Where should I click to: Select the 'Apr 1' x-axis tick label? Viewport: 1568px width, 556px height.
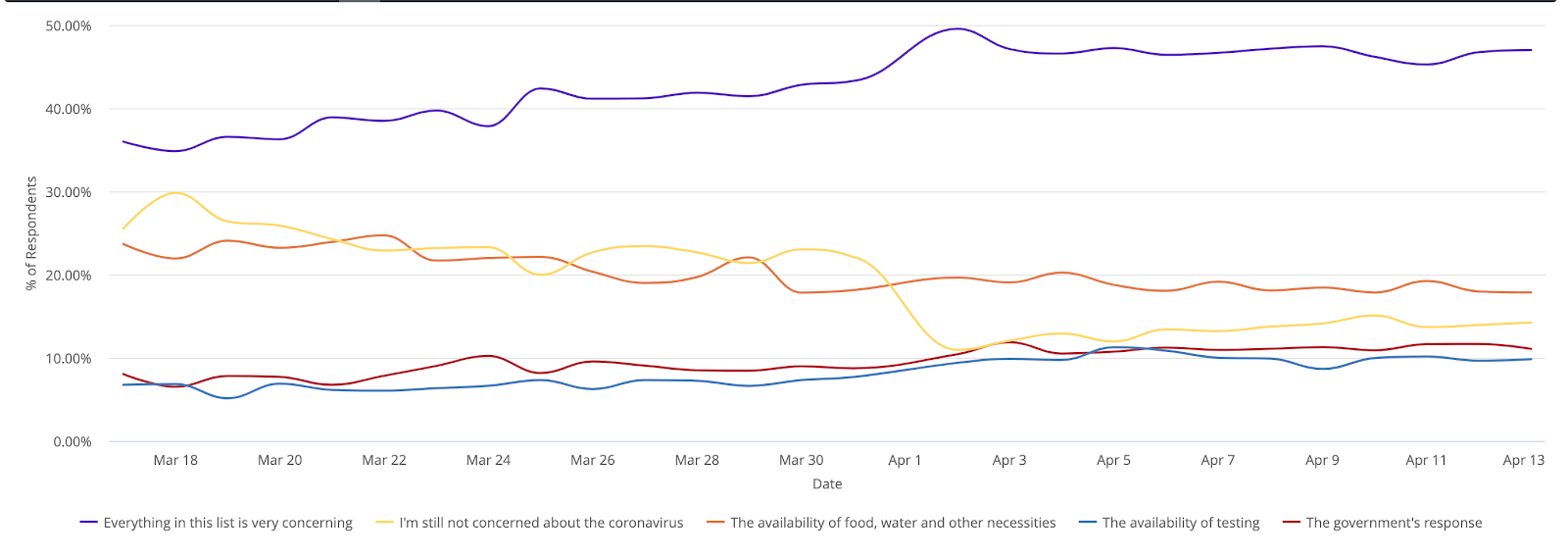905,460
